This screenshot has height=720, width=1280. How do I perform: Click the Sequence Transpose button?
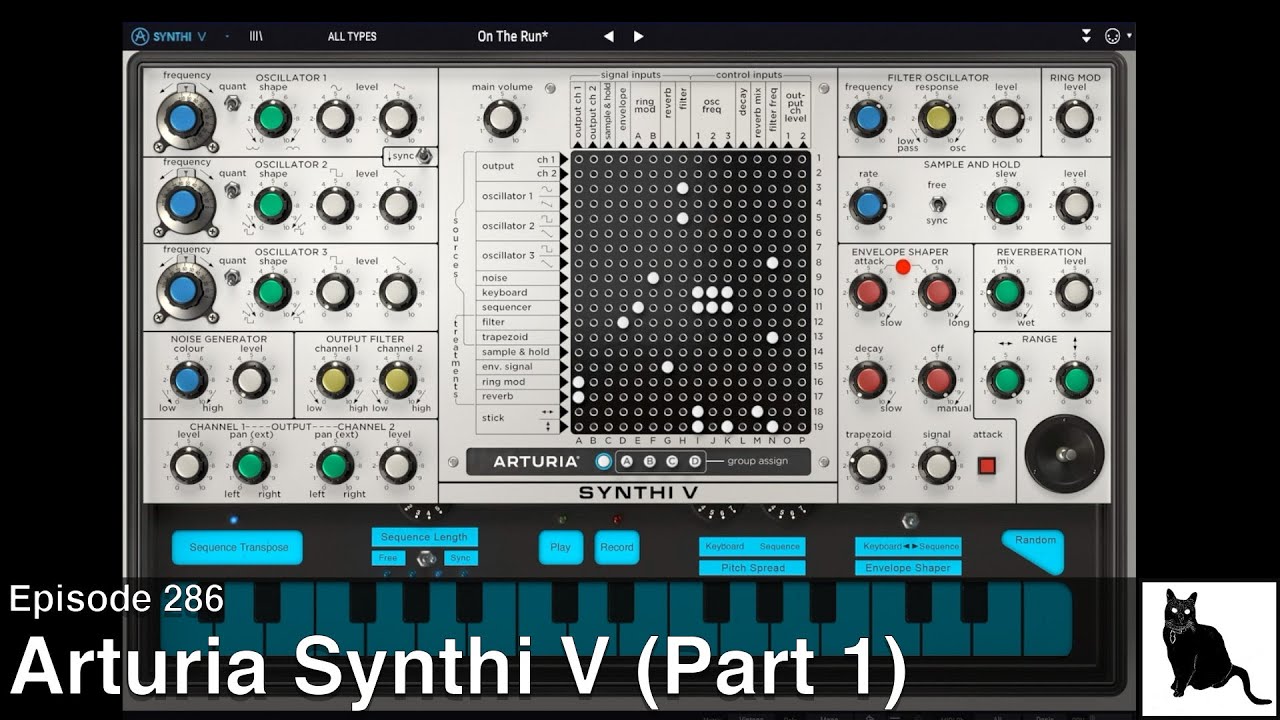coord(238,548)
